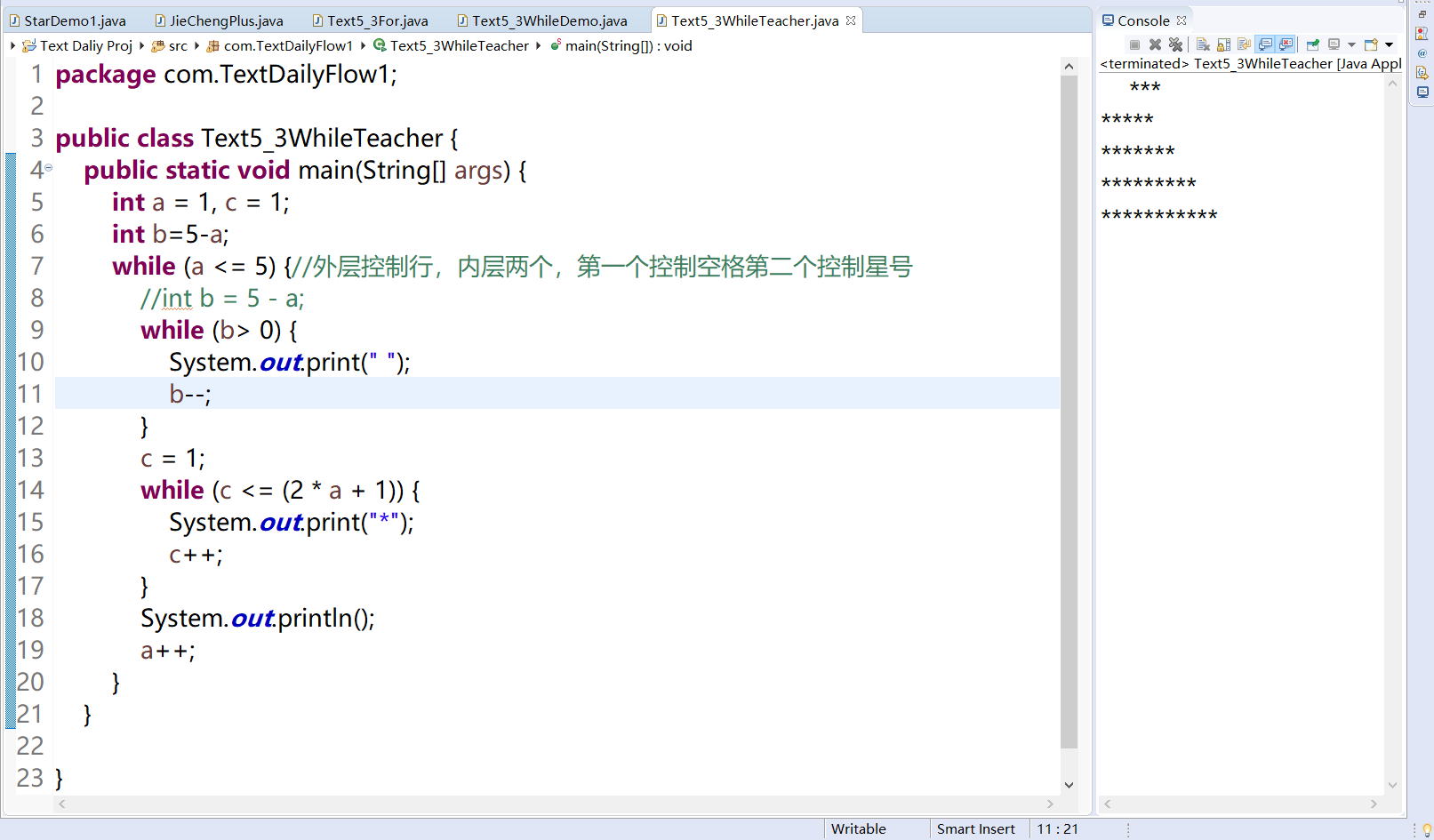This screenshot has height=840, width=1434.
Task: Click the commented '//int b = 5 - a;' line
Action: click(222, 299)
